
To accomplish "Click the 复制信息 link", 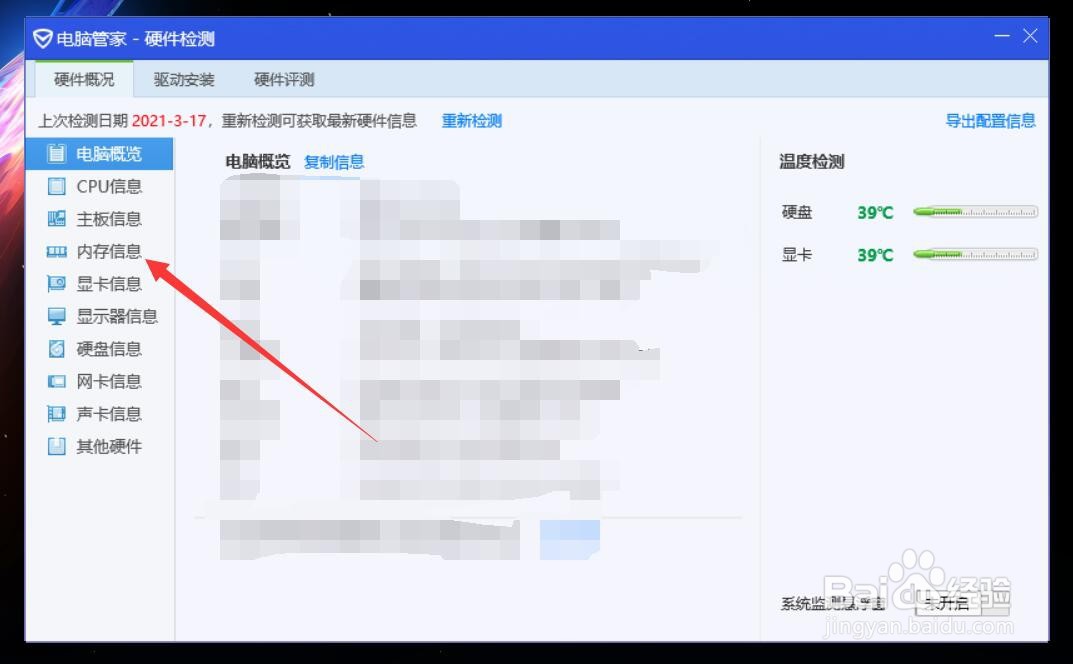I will (334, 162).
